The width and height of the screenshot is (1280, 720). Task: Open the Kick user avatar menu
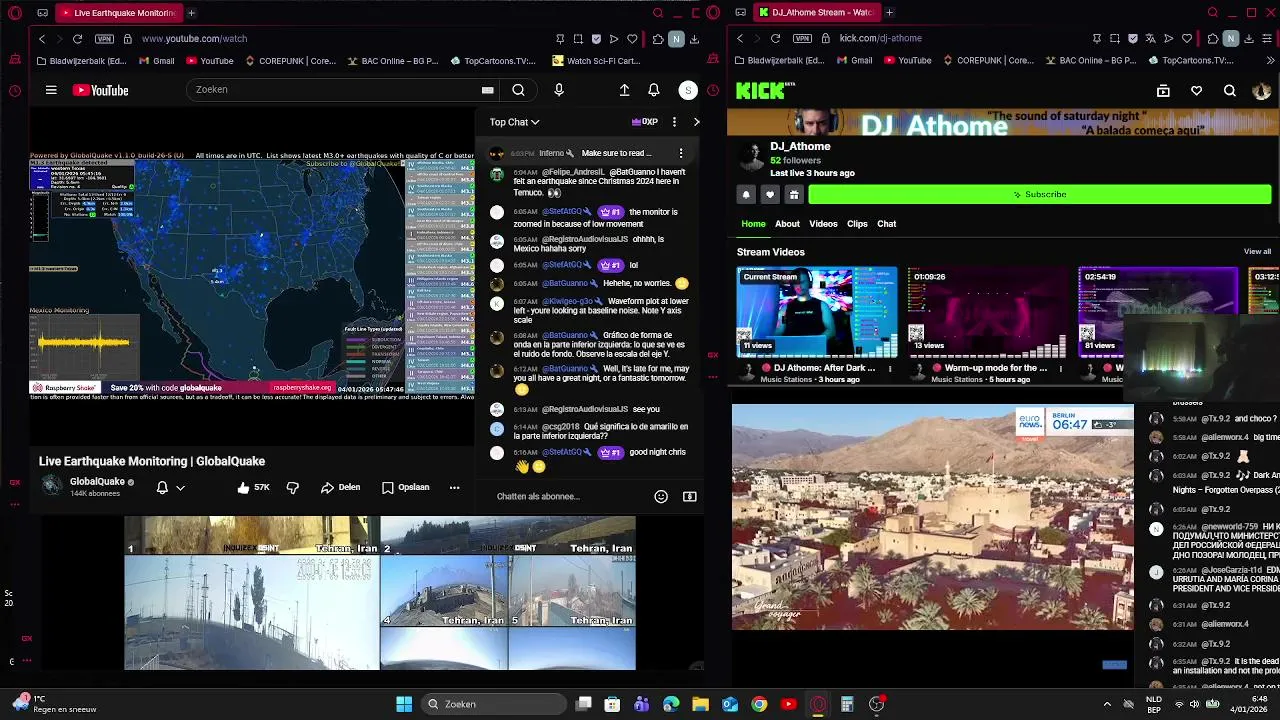(1261, 91)
